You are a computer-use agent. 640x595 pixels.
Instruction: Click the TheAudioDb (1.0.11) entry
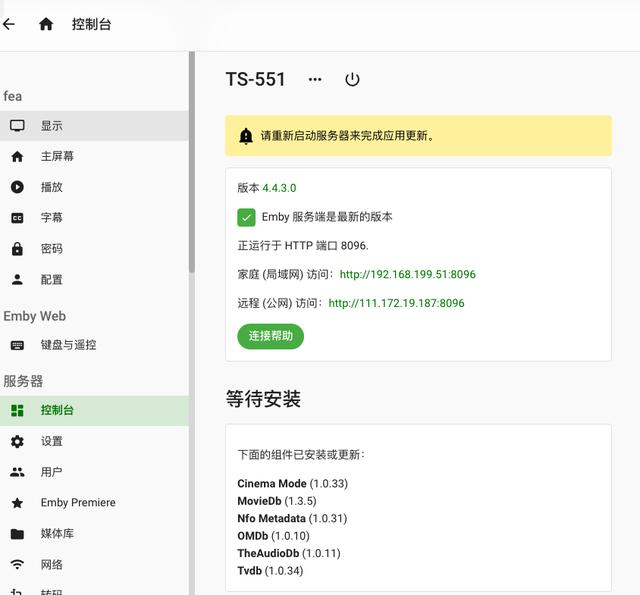pos(289,553)
